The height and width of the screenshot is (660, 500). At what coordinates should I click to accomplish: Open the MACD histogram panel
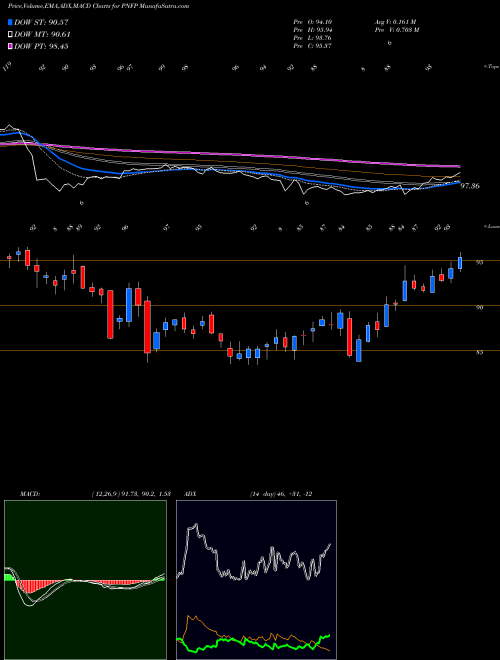(x=85, y=580)
